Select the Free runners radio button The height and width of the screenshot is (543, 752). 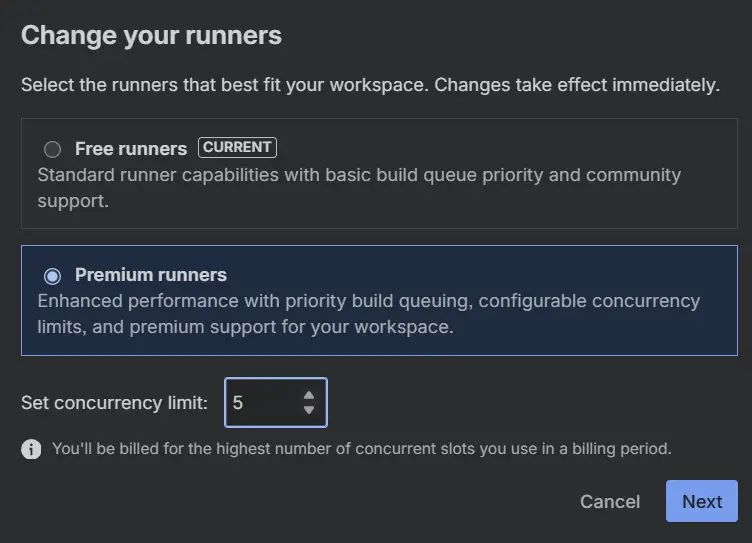click(52, 149)
